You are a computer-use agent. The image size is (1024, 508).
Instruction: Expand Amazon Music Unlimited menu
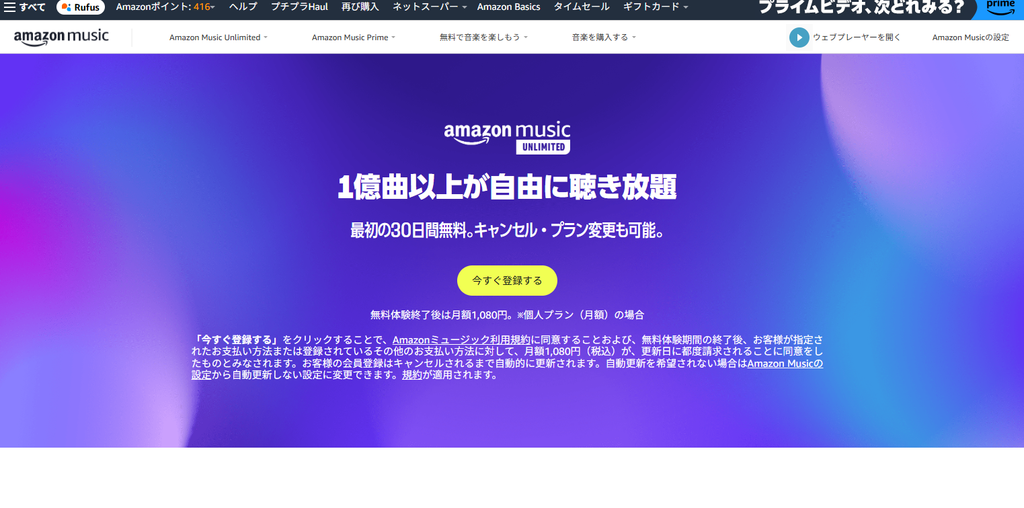[218, 37]
